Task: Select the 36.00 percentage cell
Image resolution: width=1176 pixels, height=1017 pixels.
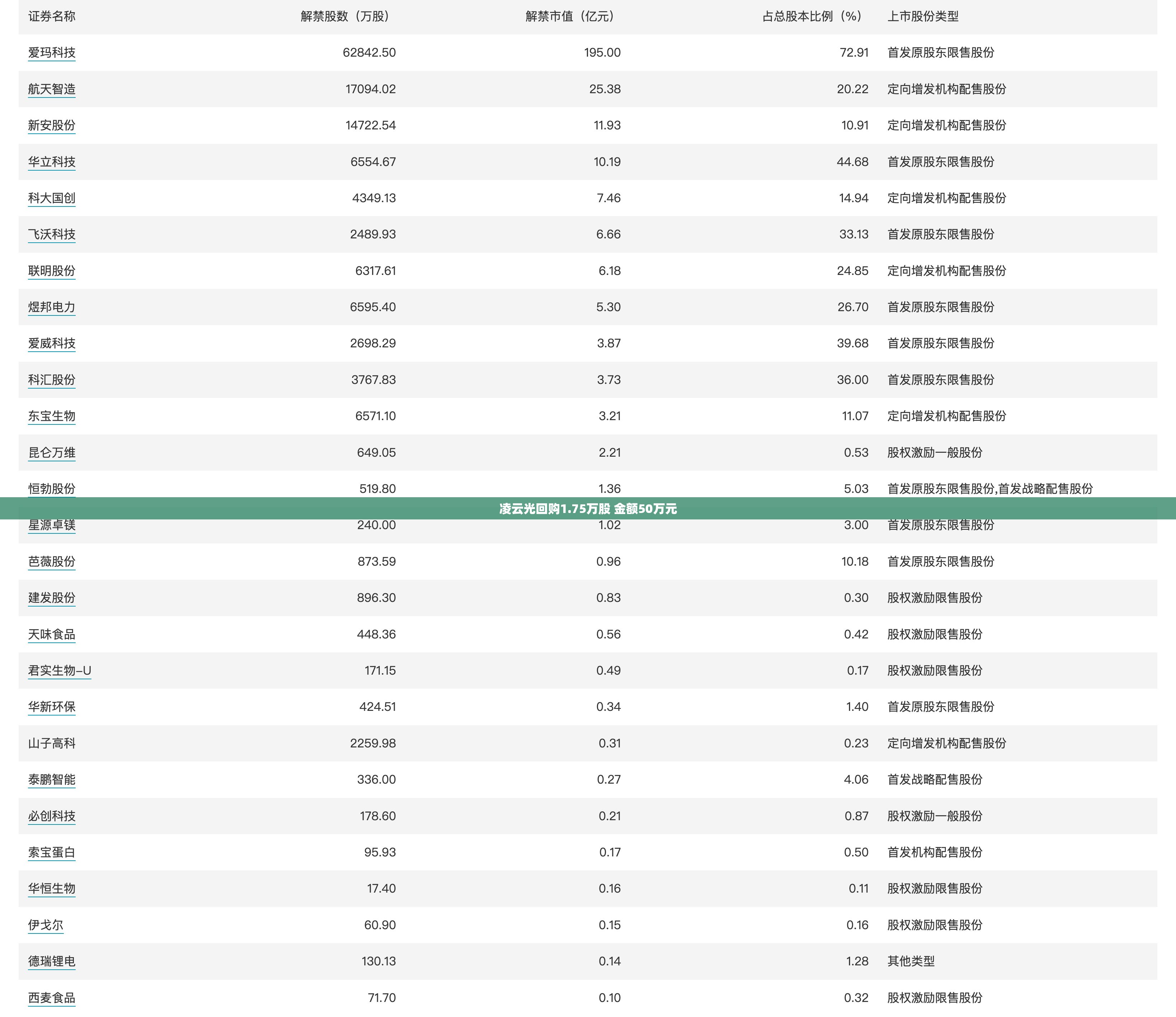Action: (853, 380)
